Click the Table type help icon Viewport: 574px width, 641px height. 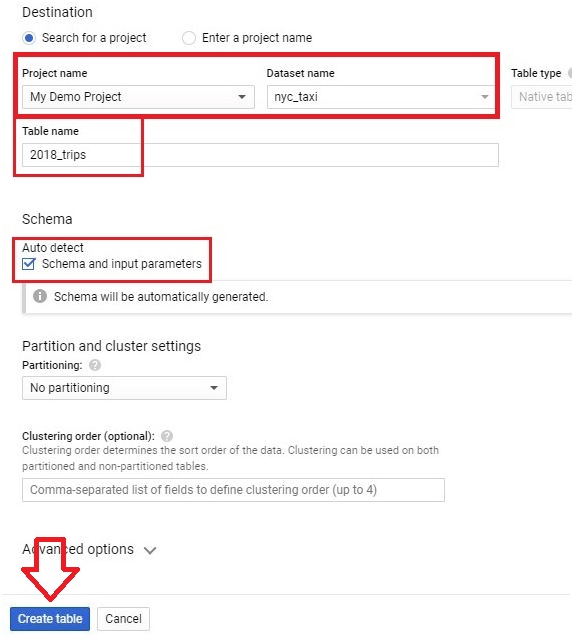(570, 73)
